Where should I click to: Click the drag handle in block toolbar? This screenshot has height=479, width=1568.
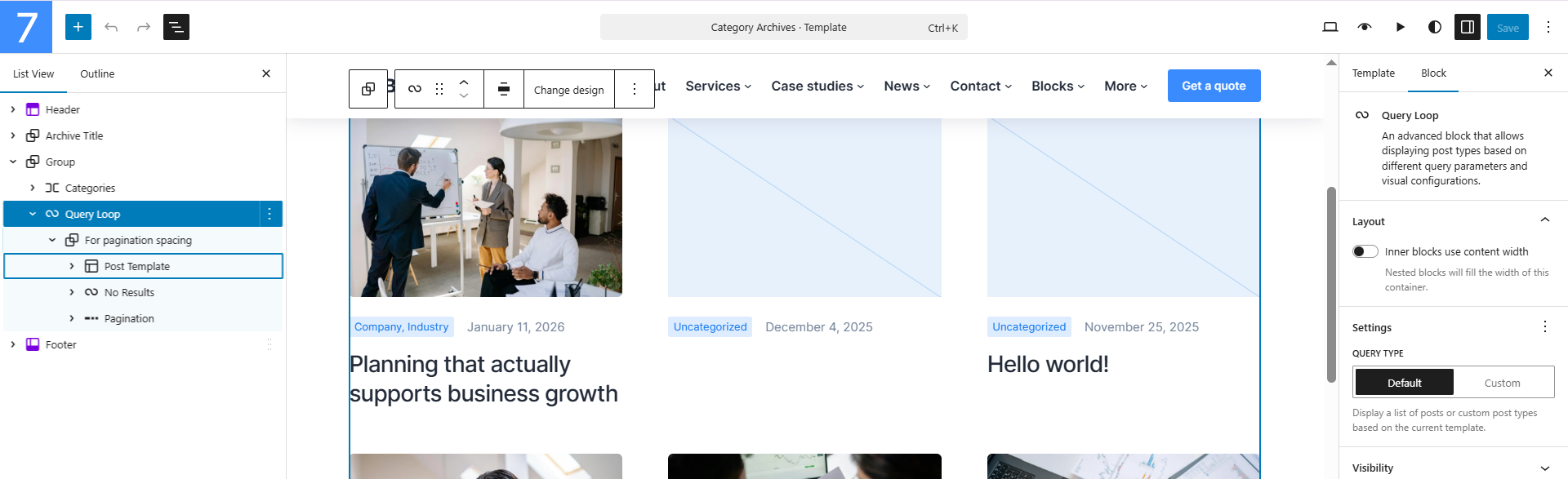click(439, 89)
